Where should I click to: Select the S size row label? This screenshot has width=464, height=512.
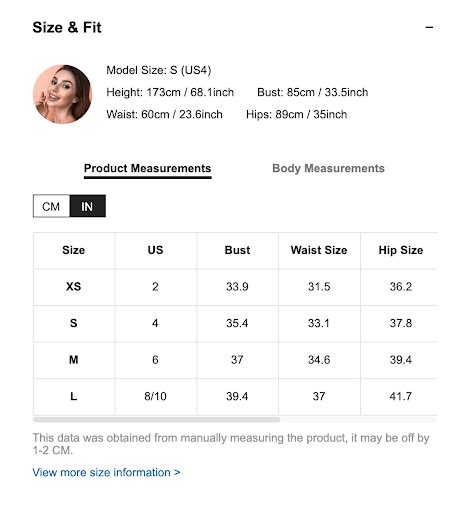[74, 323]
